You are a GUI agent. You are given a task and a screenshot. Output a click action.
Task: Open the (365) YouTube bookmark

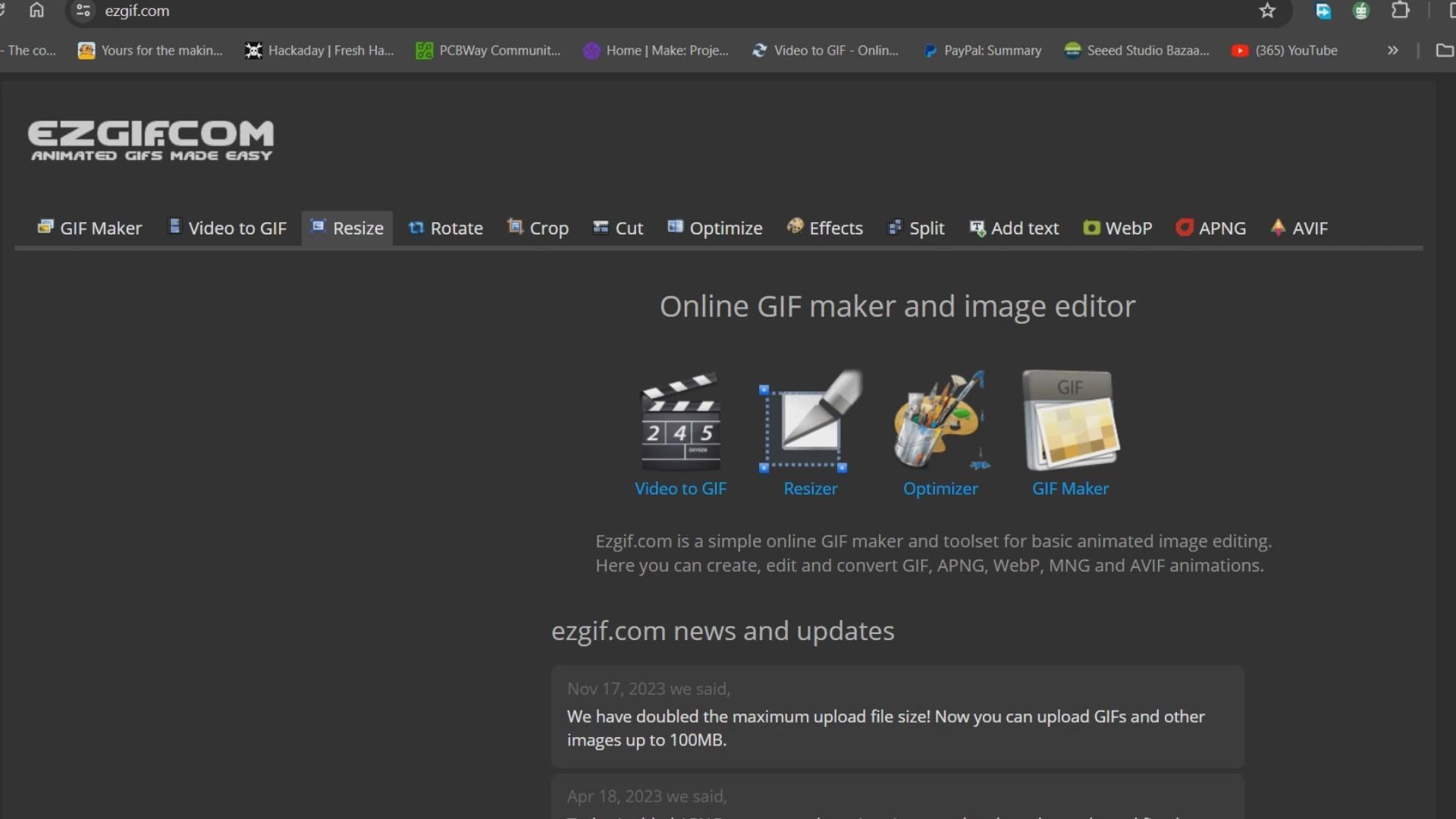click(1285, 51)
